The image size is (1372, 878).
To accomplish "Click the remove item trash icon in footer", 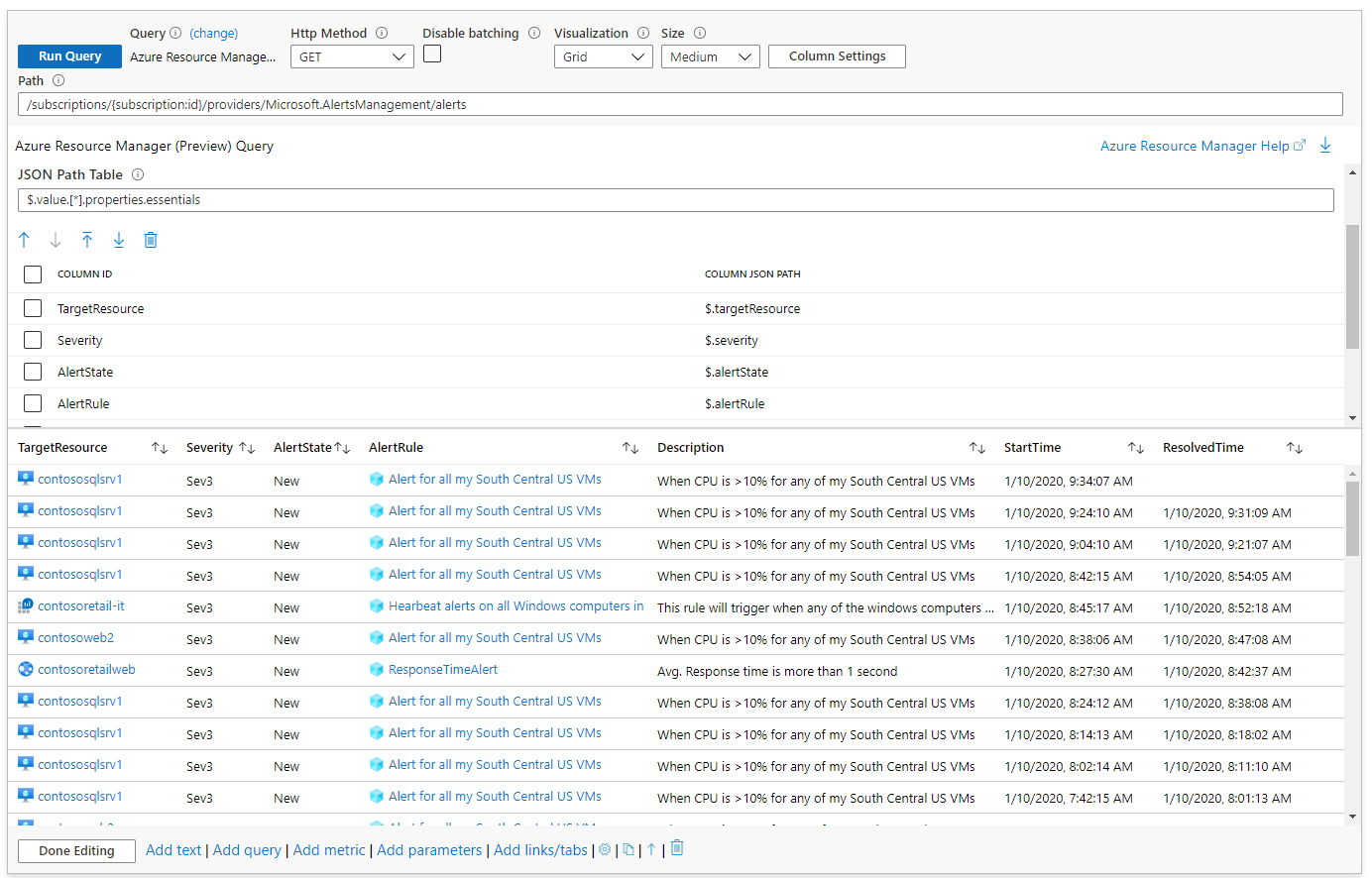I will pyautogui.click(x=677, y=848).
